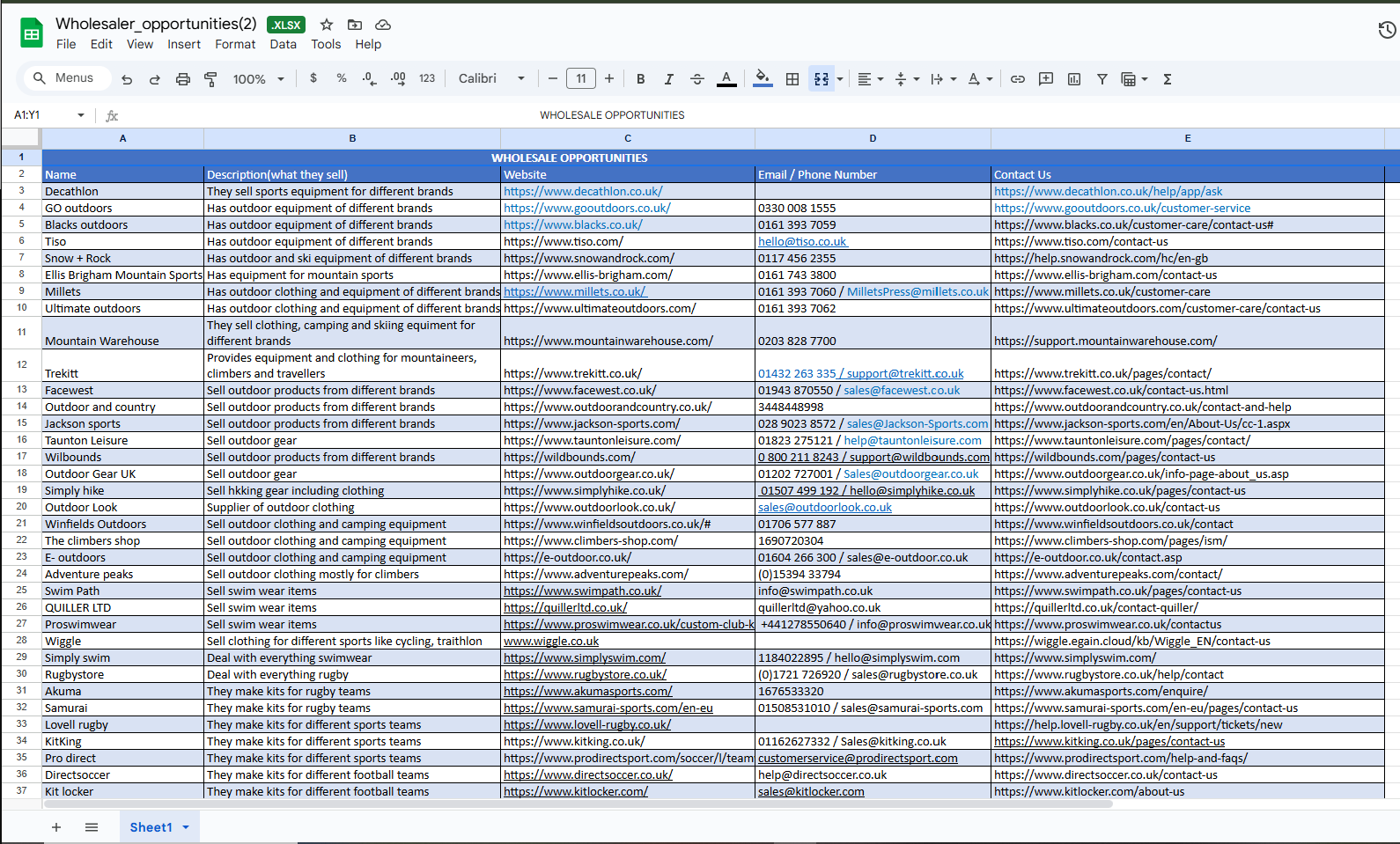Select column C header
Viewport: 1400px width, 844px height.
point(628,138)
